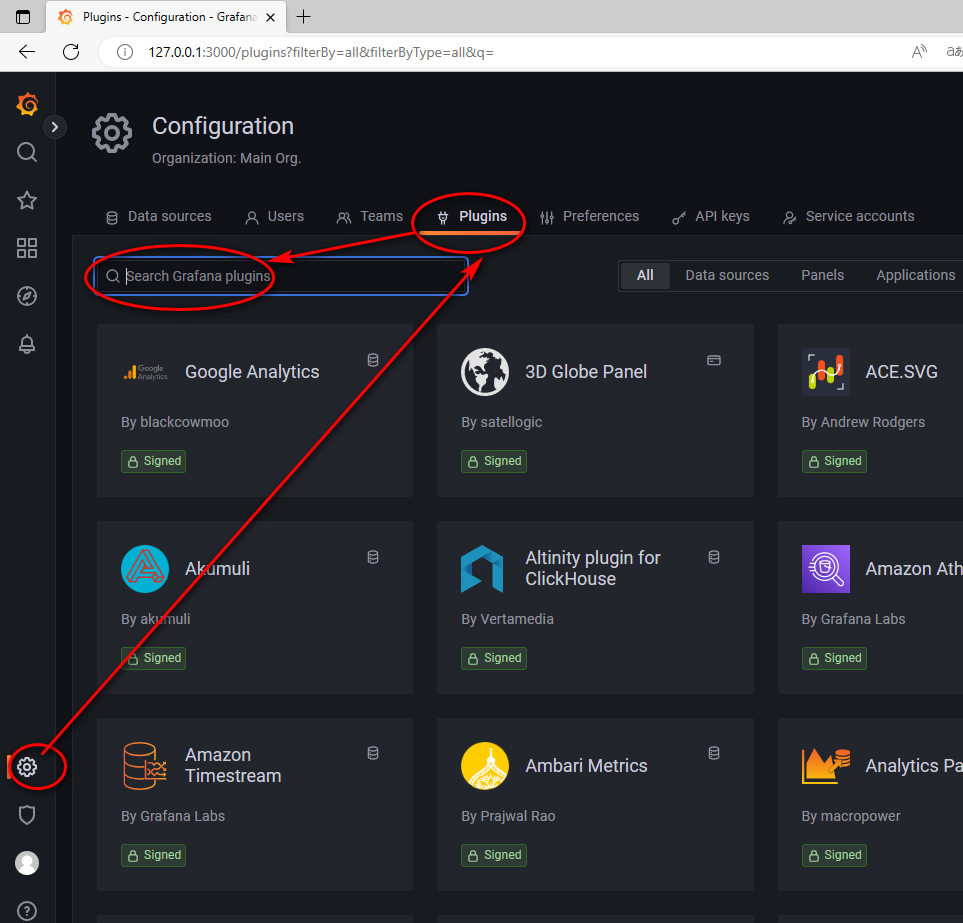Click "By Prajwal Rao" author text
This screenshot has width=963, height=923.
[509, 816]
